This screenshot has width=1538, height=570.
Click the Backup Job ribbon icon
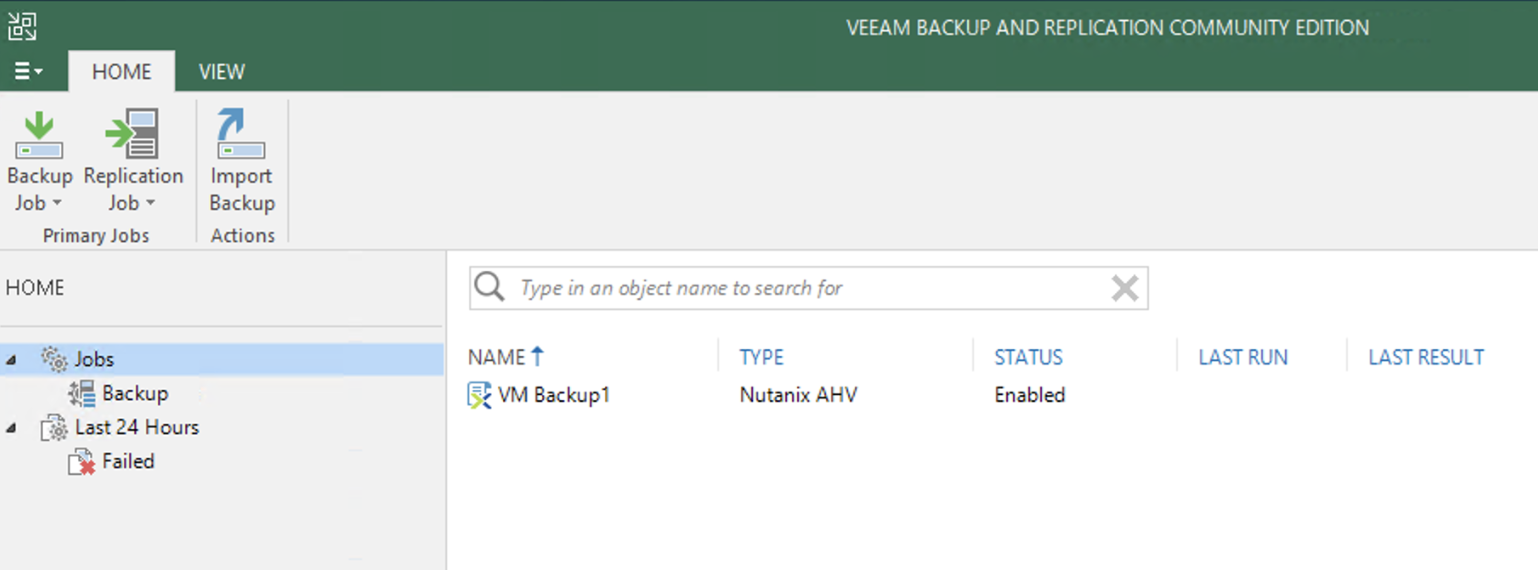pos(39,135)
